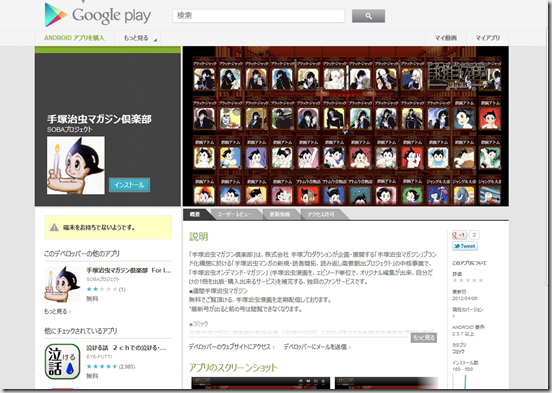Click the Google Play logo
This screenshot has height=393, width=552.
click(98, 15)
